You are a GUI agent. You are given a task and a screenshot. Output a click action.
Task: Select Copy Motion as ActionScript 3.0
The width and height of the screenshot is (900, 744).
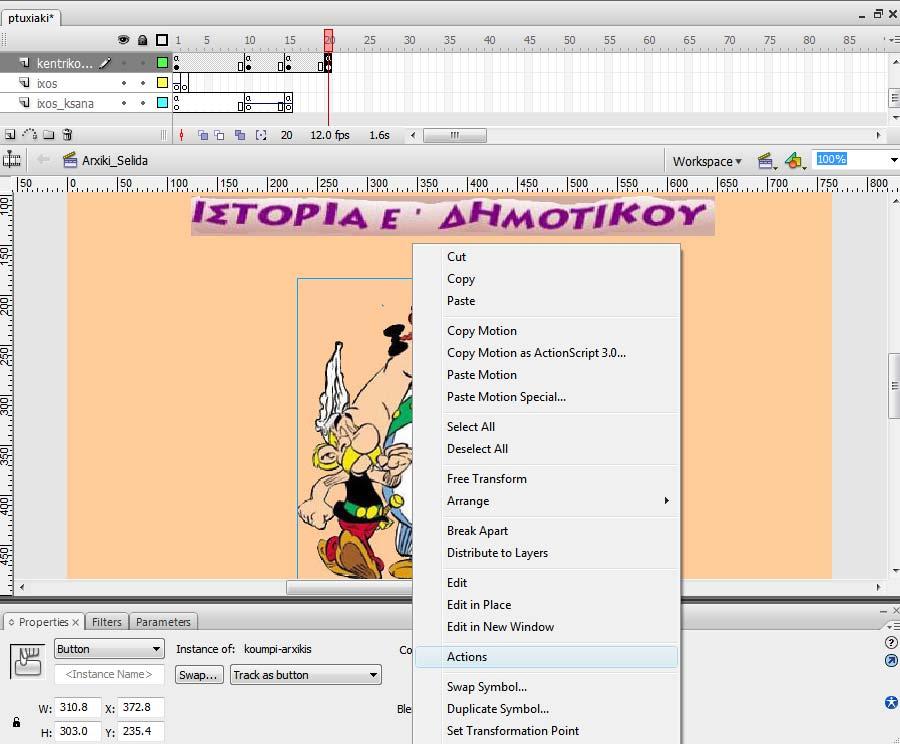(x=545, y=352)
